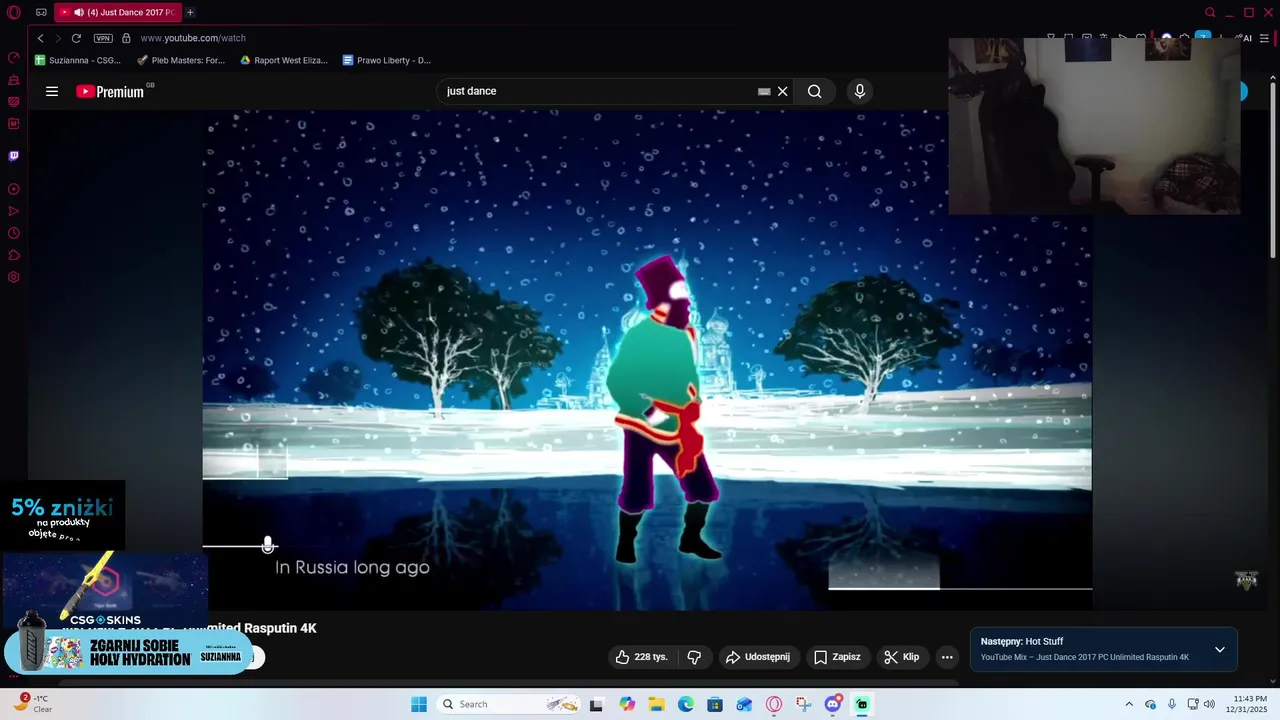Create a clip with Klip button
This screenshot has height=720, width=1280.
click(901, 657)
